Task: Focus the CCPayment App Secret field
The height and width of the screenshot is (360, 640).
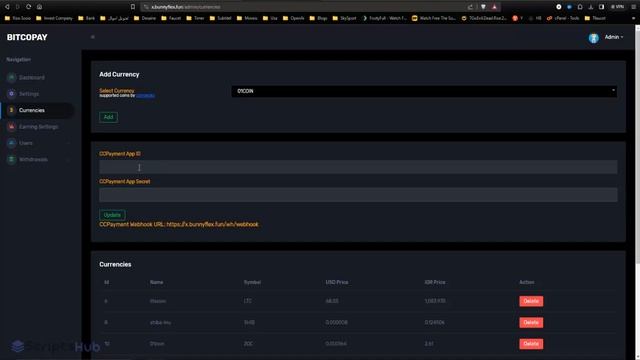Action: 358,195
